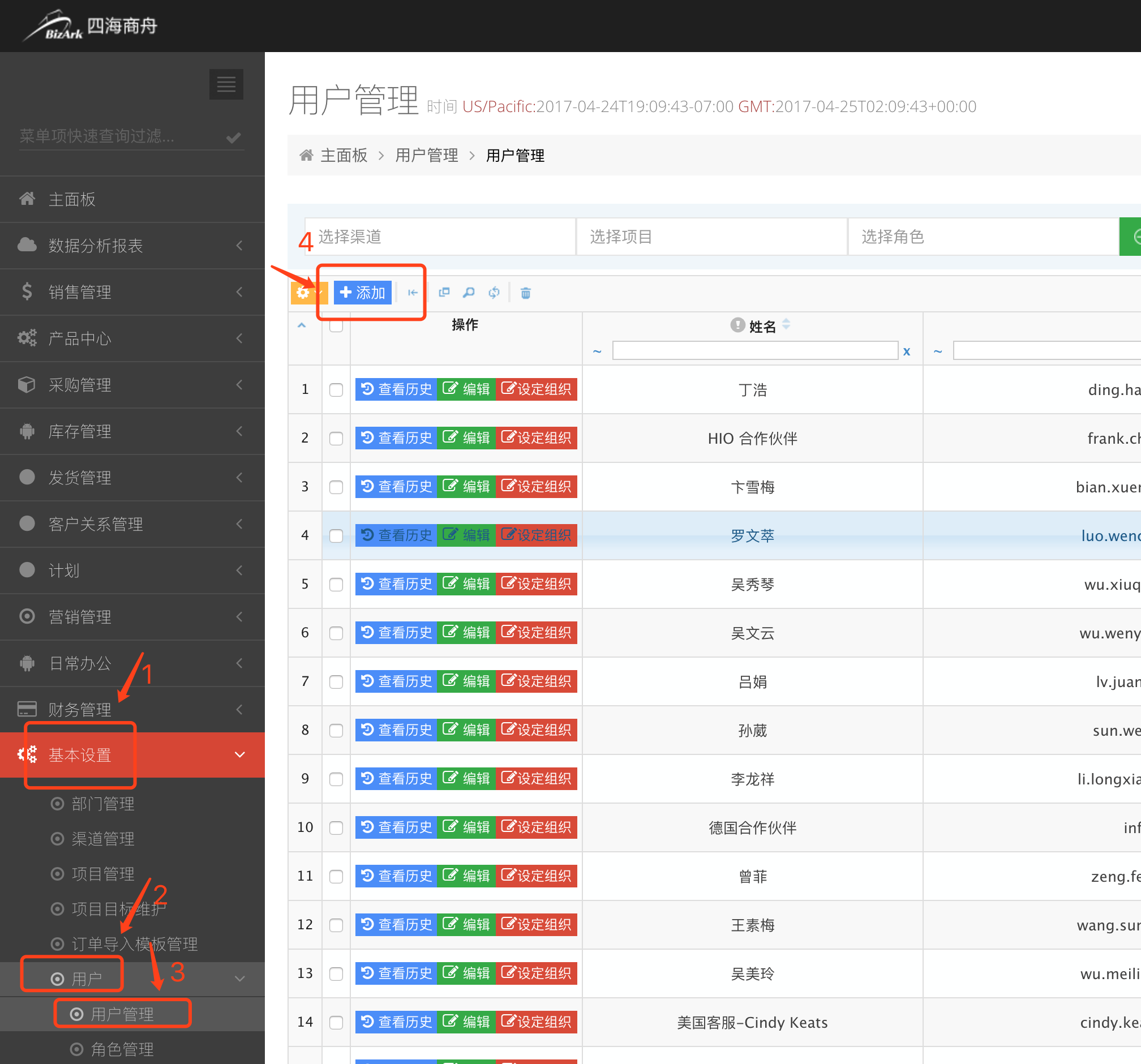Collapse the 基本设置 sidebar section
1141x1064 pixels.
[x=132, y=755]
